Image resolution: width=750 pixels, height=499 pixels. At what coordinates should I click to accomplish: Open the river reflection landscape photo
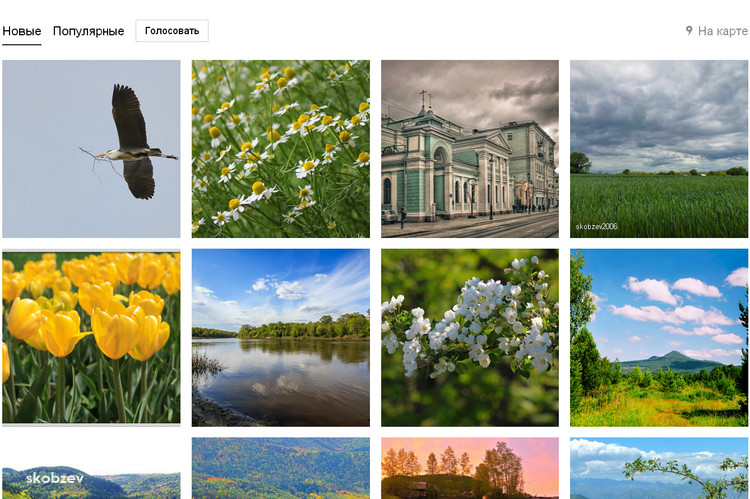pos(280,338)
